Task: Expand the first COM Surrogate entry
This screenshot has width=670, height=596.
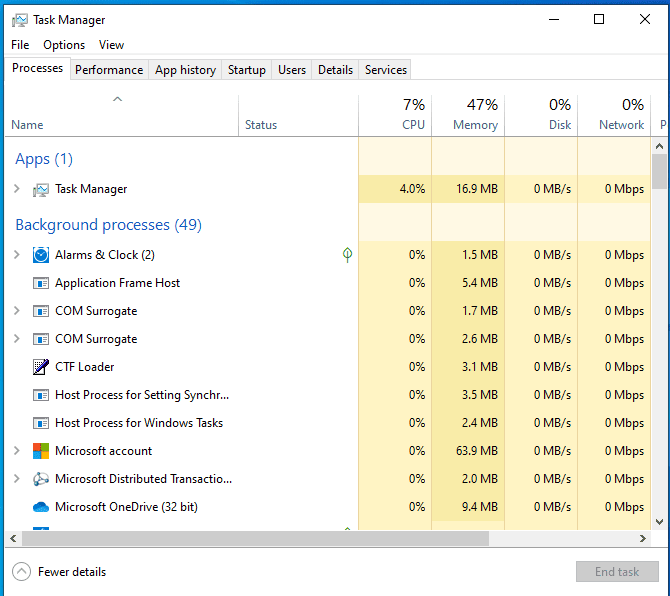Action: 17,311
